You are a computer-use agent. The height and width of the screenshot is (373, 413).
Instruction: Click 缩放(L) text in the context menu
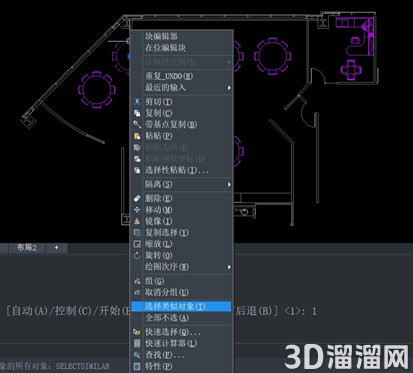click(x=159, y=244)
